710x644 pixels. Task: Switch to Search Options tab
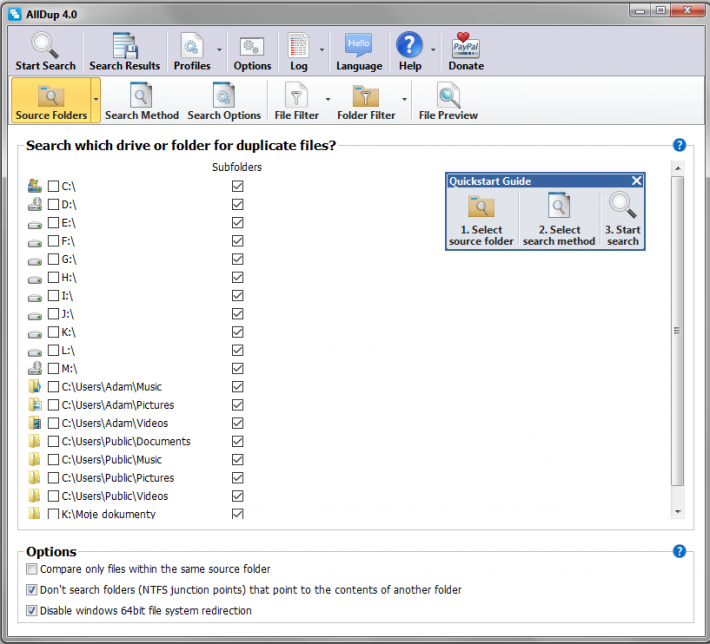pyautogui.click(x=224, y=101)
